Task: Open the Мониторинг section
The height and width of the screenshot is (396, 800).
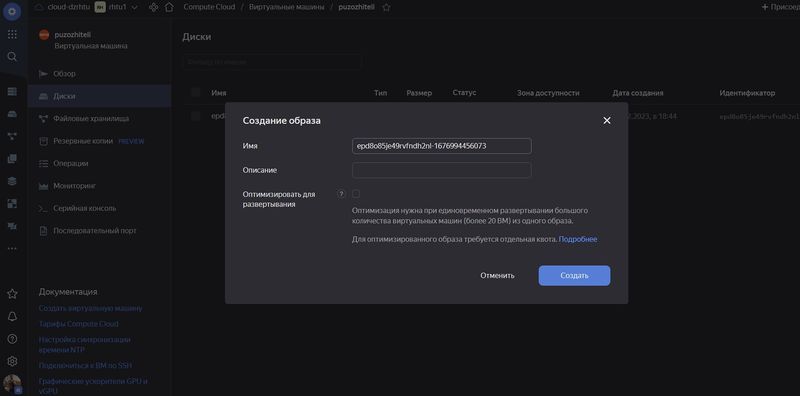Action: pos(99,186)
